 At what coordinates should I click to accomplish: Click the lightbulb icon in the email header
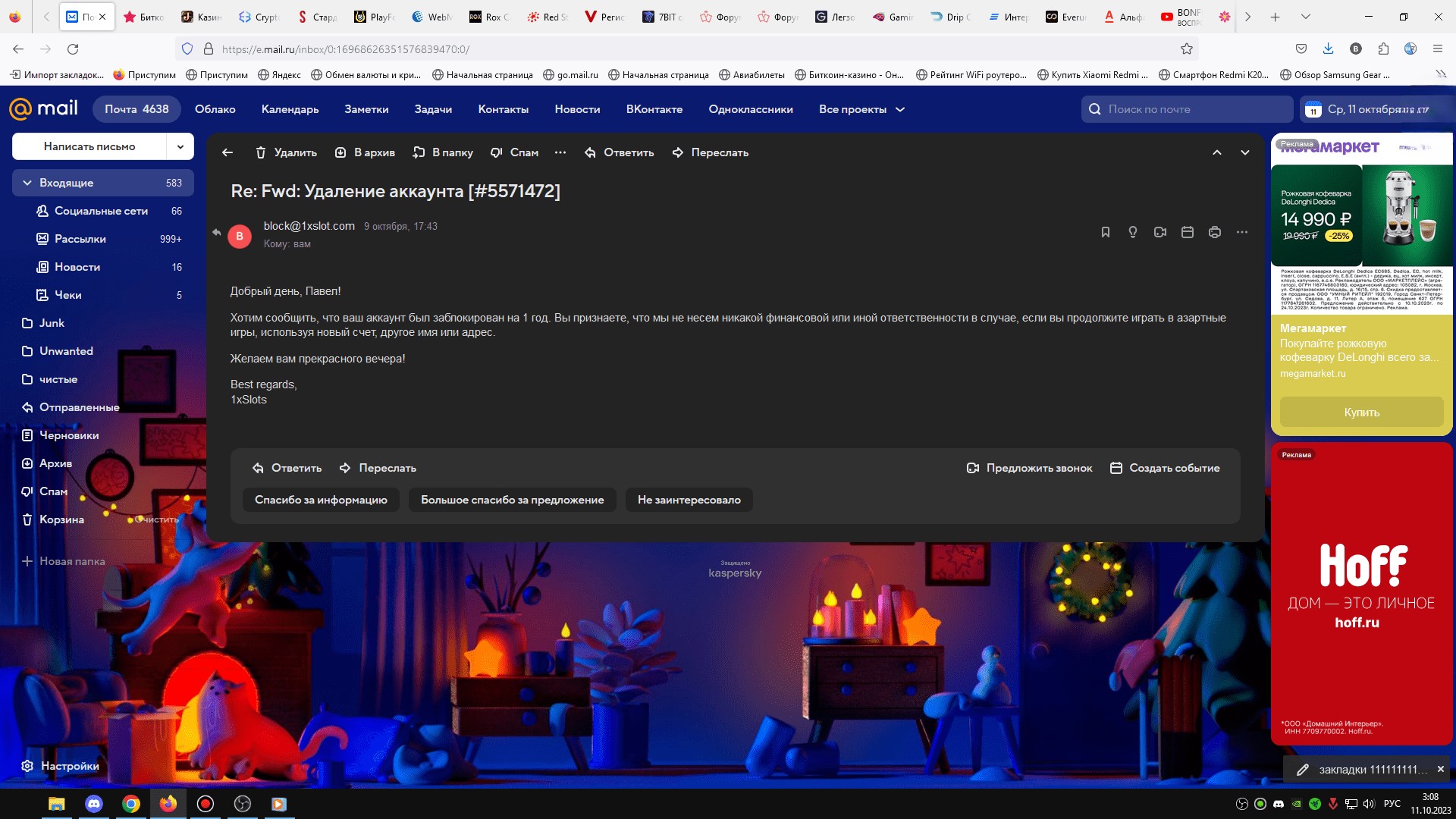1132,232
